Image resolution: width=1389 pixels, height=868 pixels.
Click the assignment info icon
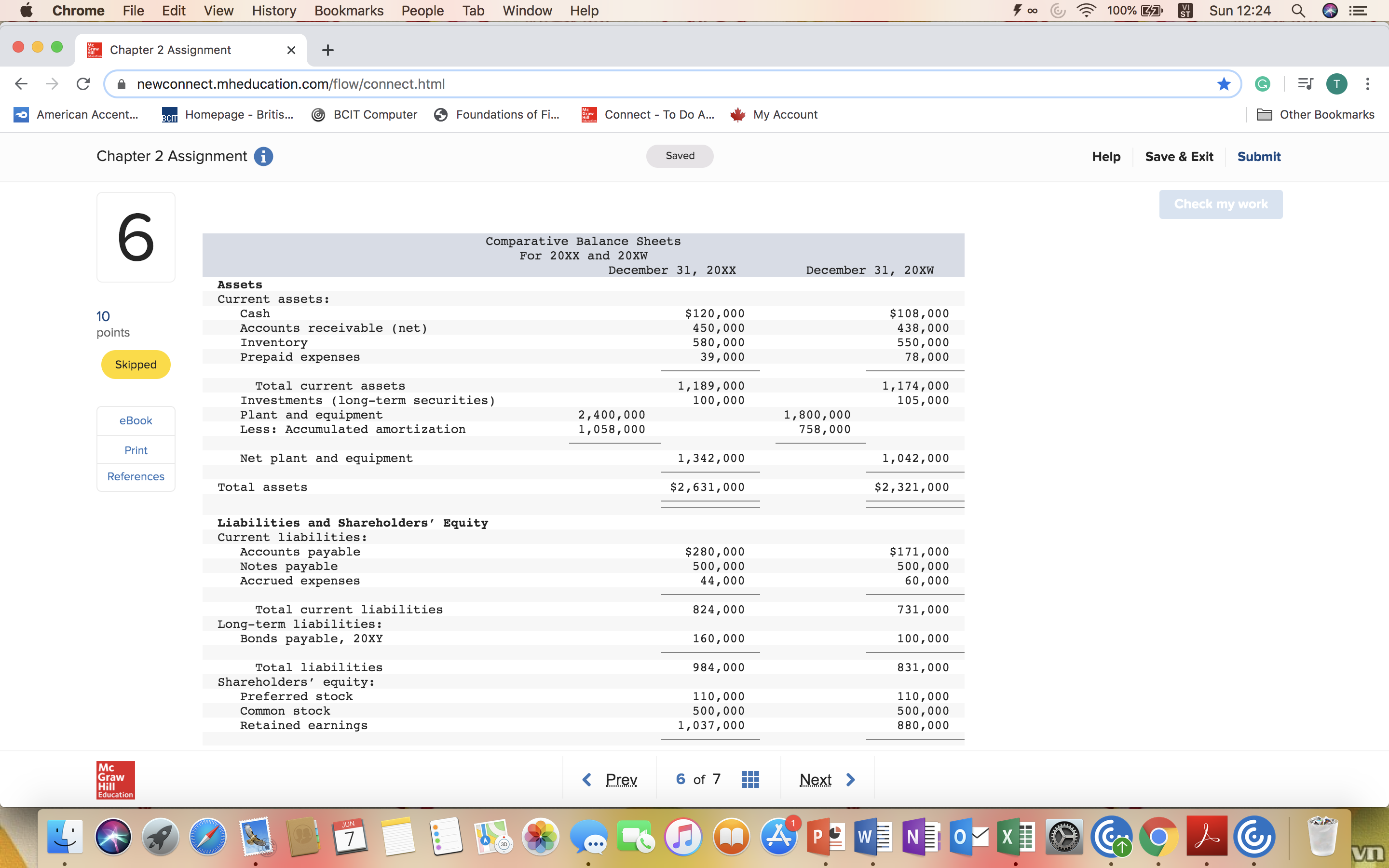(x=263, y=156)
